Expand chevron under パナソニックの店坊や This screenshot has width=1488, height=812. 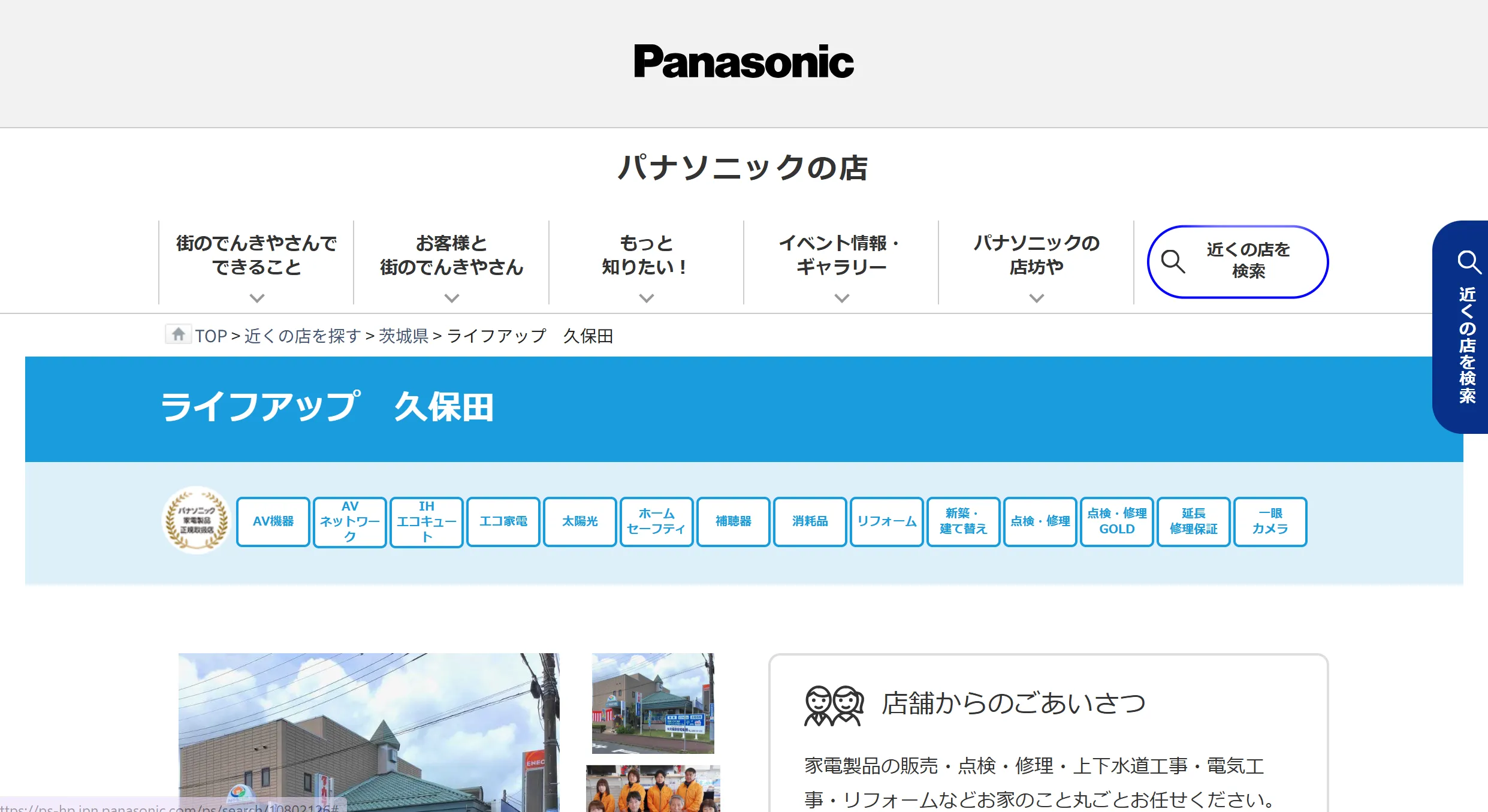[1036, 298]
